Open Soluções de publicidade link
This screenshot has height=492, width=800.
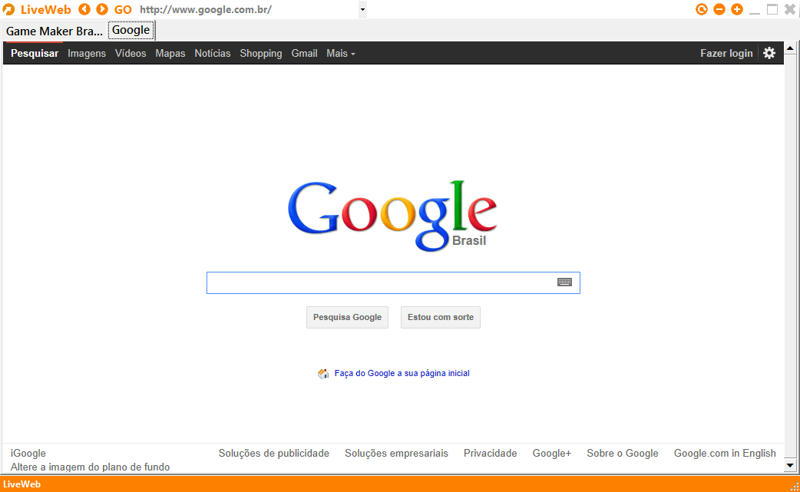pyautogui.click(x=274, y=453)
